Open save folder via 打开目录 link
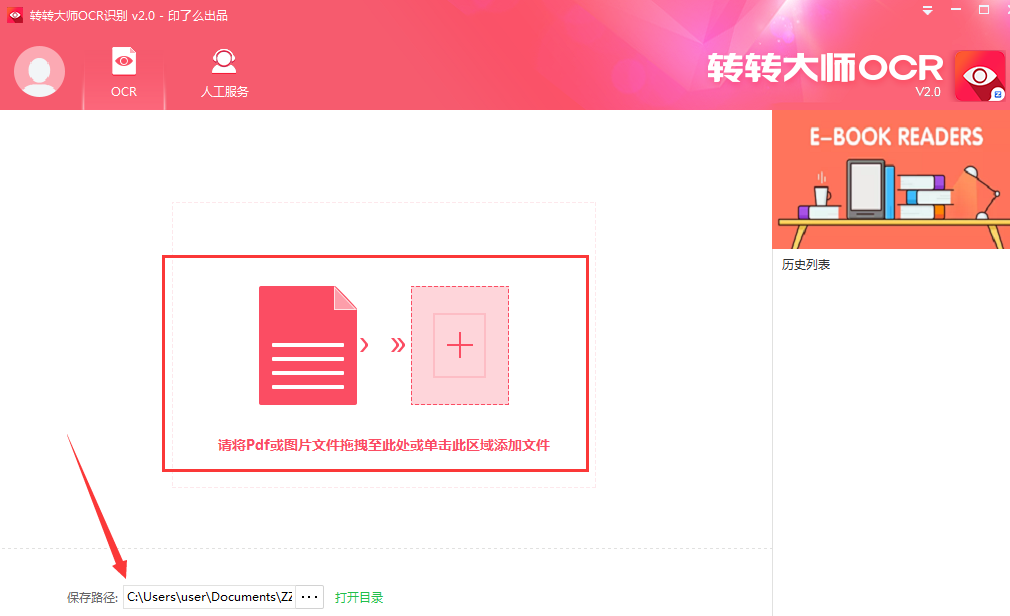Viewport: 1010px width, 616px height. click(361, 595)
